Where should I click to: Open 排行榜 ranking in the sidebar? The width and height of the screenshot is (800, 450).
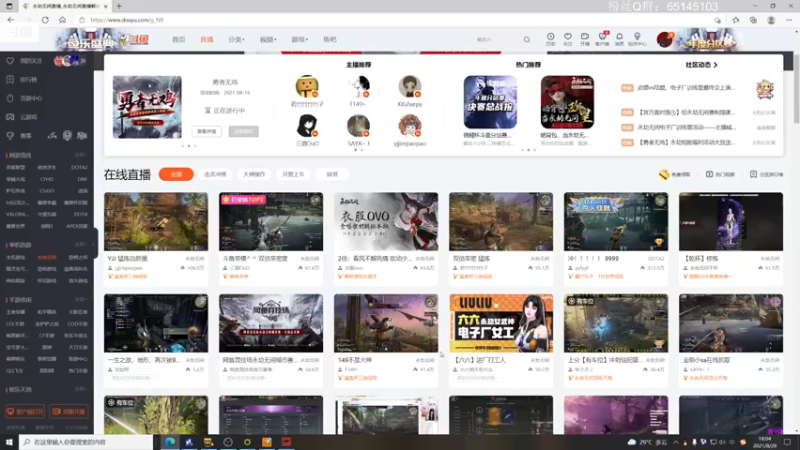point(23,80)
